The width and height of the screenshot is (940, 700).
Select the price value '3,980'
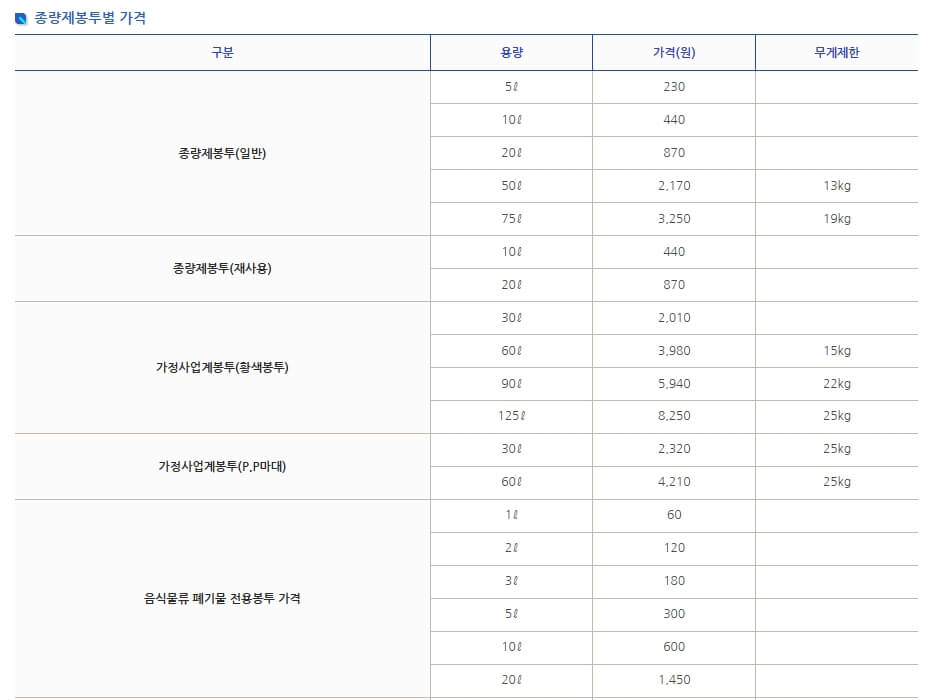(674, 351)
